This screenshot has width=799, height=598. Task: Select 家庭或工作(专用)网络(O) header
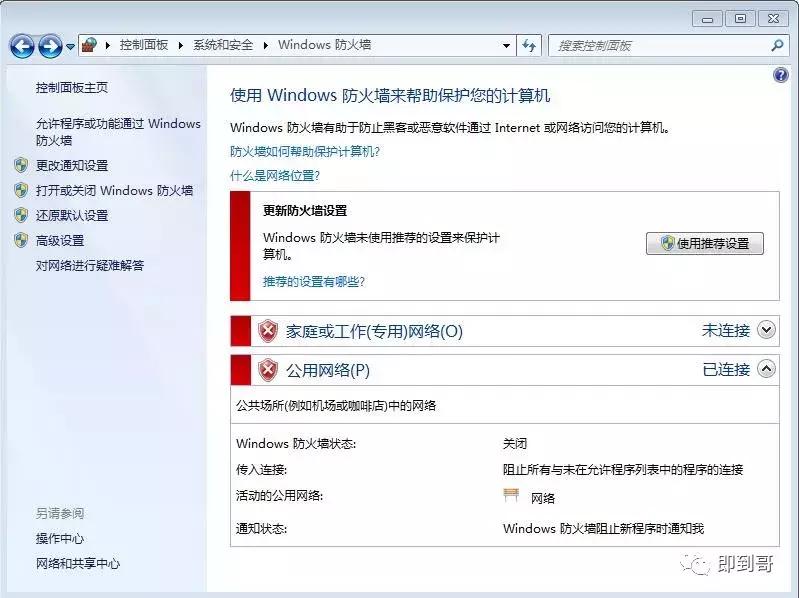(374, 332)
